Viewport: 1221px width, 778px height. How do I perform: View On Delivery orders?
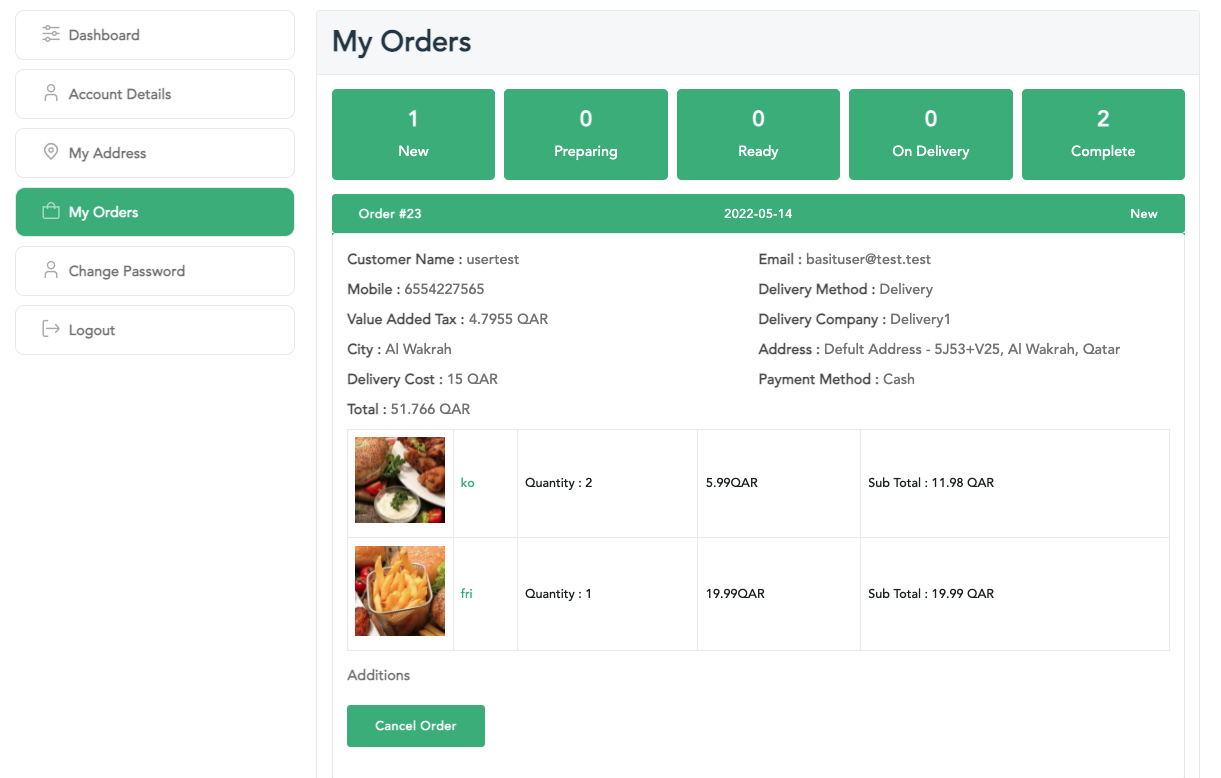tap(930, 135)
